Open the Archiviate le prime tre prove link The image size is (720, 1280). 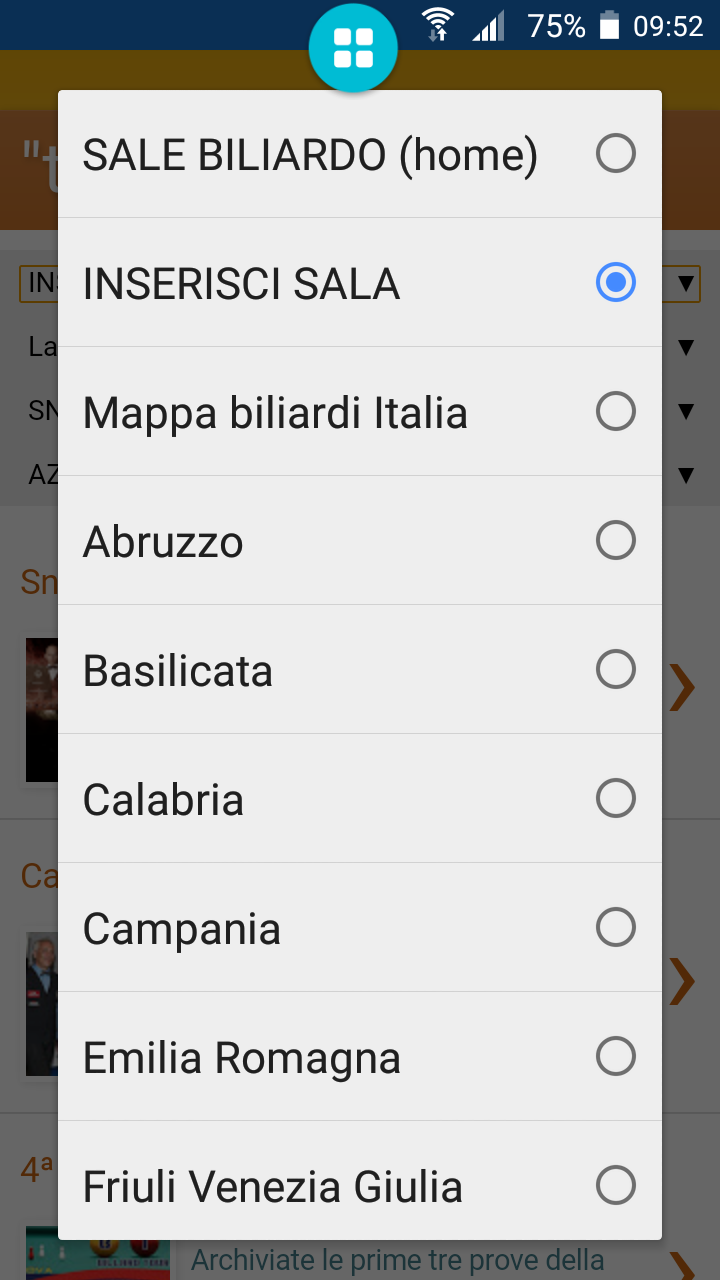[x=397, y=1260]
